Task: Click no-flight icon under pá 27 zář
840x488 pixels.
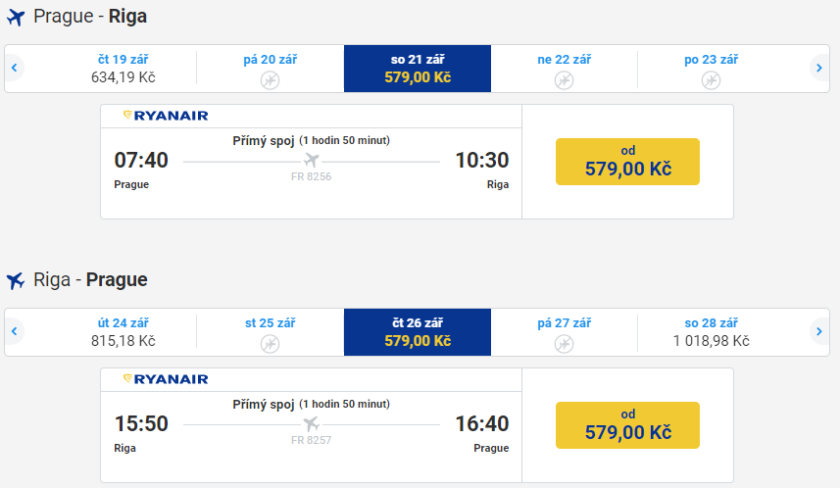Action: [564, 343]
